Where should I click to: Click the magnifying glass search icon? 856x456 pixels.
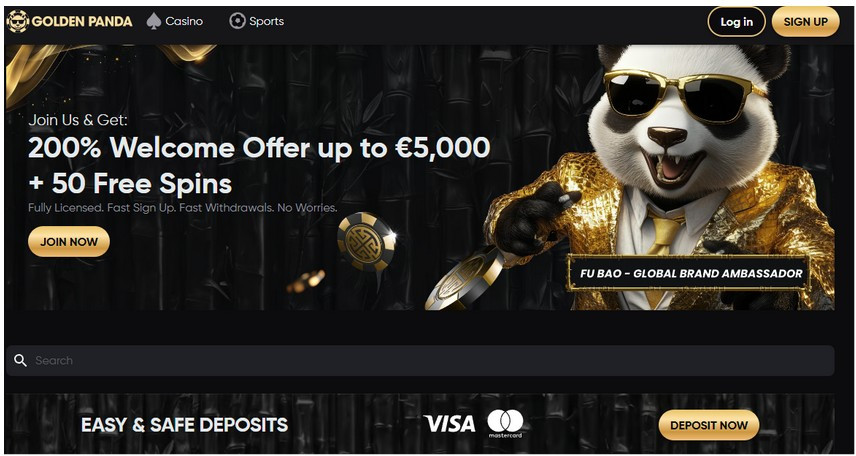coord(20,360)
